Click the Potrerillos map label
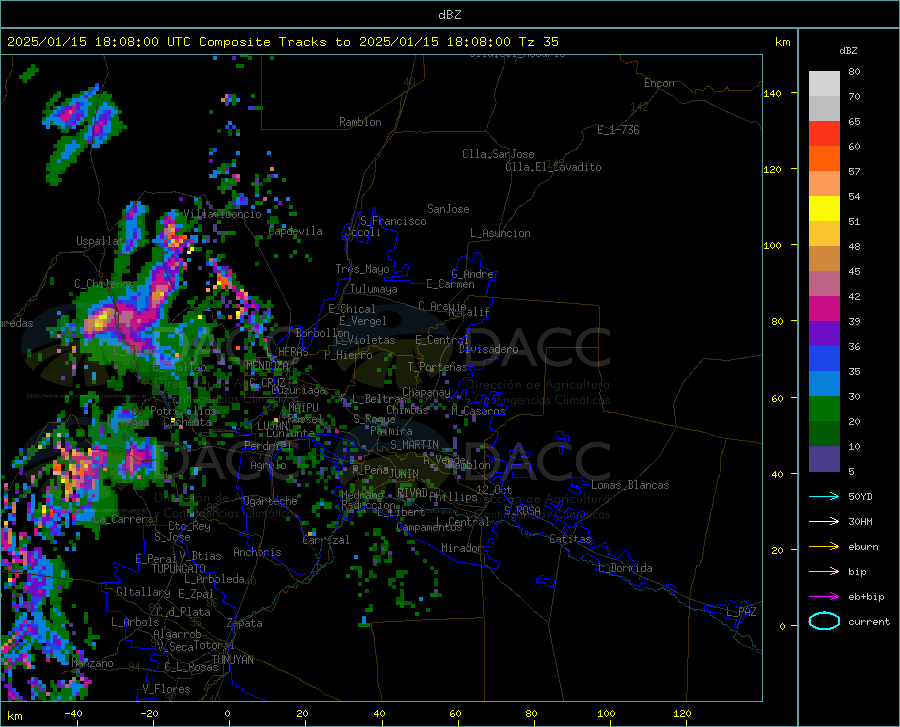Image resolution: width=900 pixels, height=727 pixels. coord(183,411)
